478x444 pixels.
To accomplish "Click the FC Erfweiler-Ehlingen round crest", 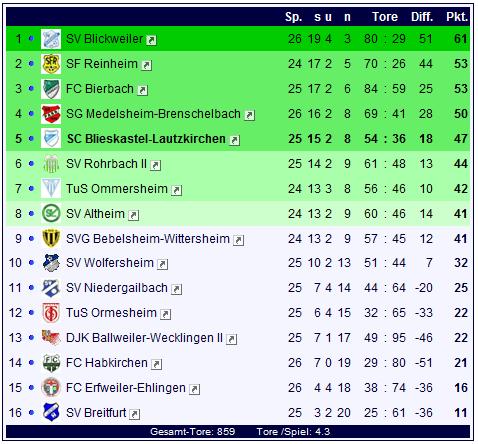I will pyautogui.click(x=51, y=387).
